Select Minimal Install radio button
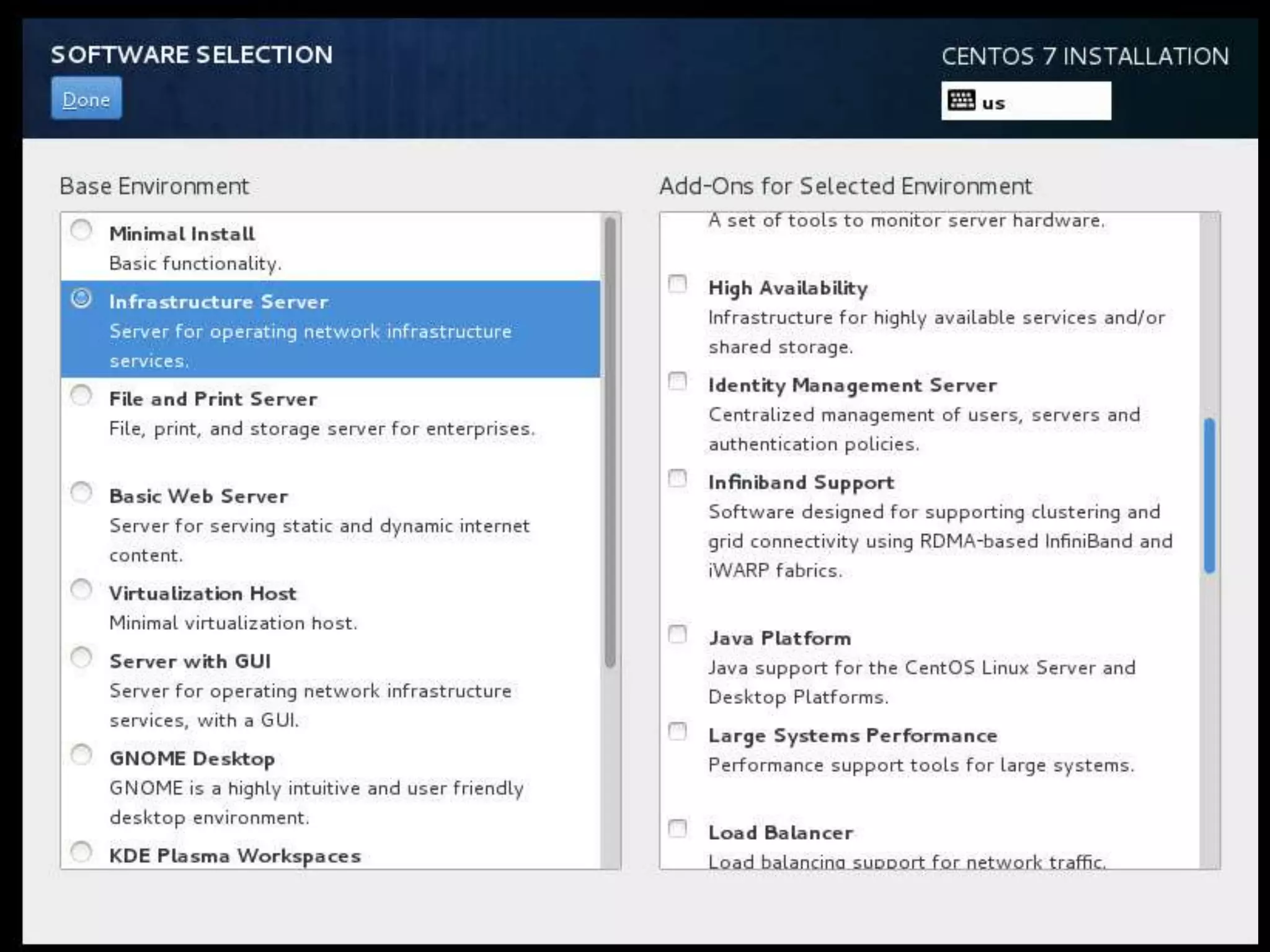This screenshot has height=952, width=1270. (x=81, y=231)
